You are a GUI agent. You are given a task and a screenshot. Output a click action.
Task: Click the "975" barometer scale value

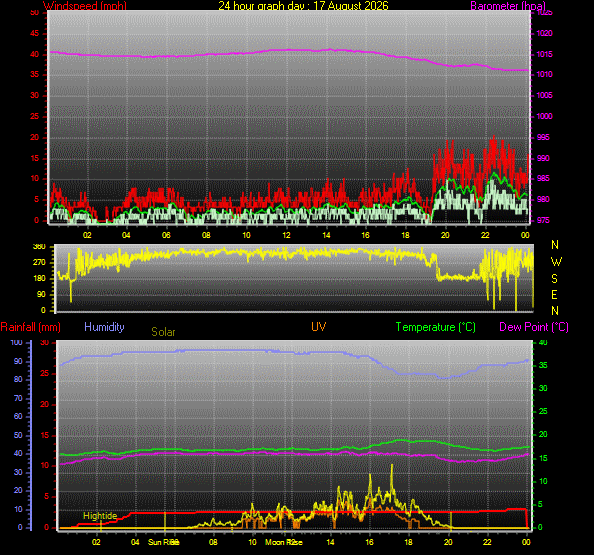[x=543, y=220]
